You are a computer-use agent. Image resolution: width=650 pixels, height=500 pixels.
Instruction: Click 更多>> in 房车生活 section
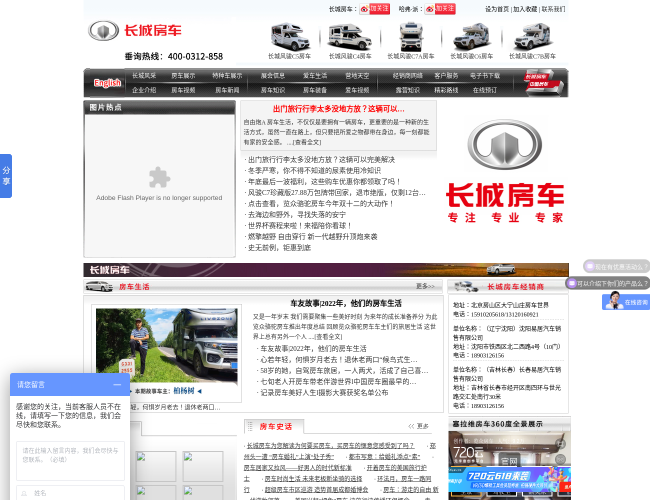pos(425,286)
